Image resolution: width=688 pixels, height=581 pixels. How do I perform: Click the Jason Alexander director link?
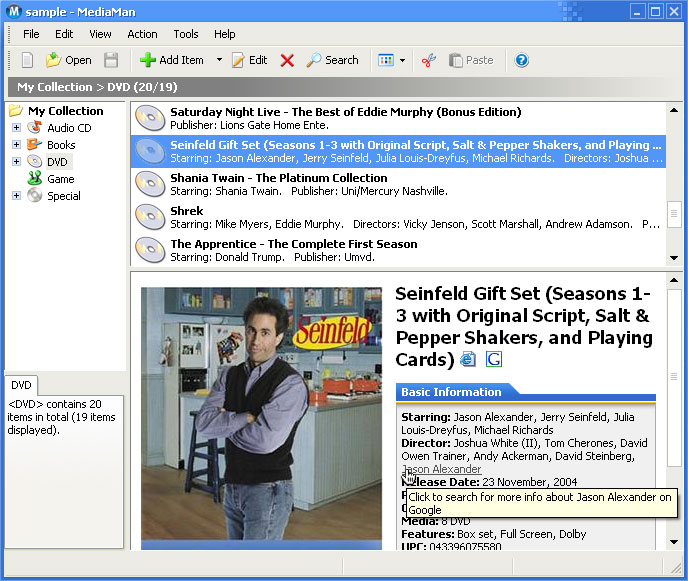click(441, 469)
